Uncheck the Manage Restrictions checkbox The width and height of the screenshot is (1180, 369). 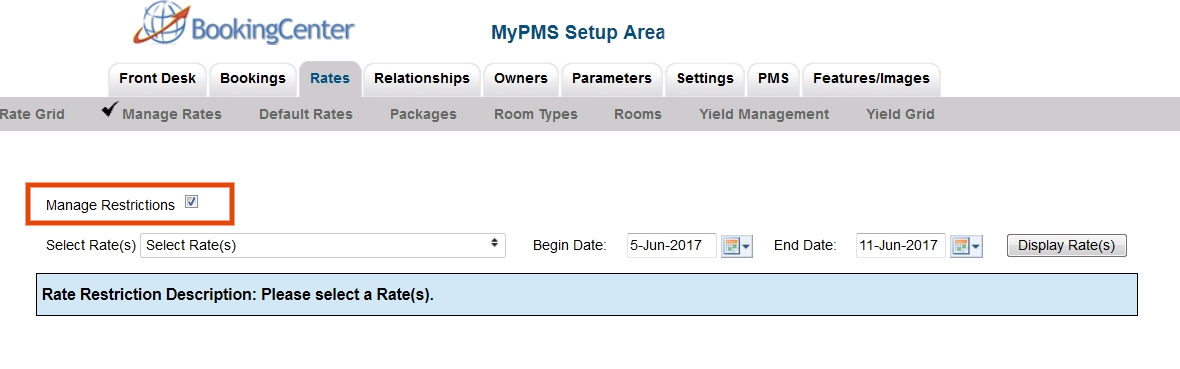click(x=191, y=202)
